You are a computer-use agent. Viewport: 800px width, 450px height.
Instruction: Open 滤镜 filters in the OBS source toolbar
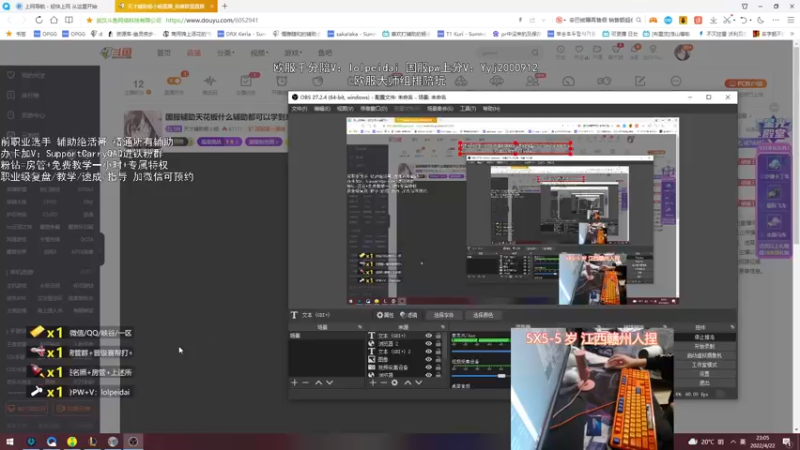coord(409,315)
